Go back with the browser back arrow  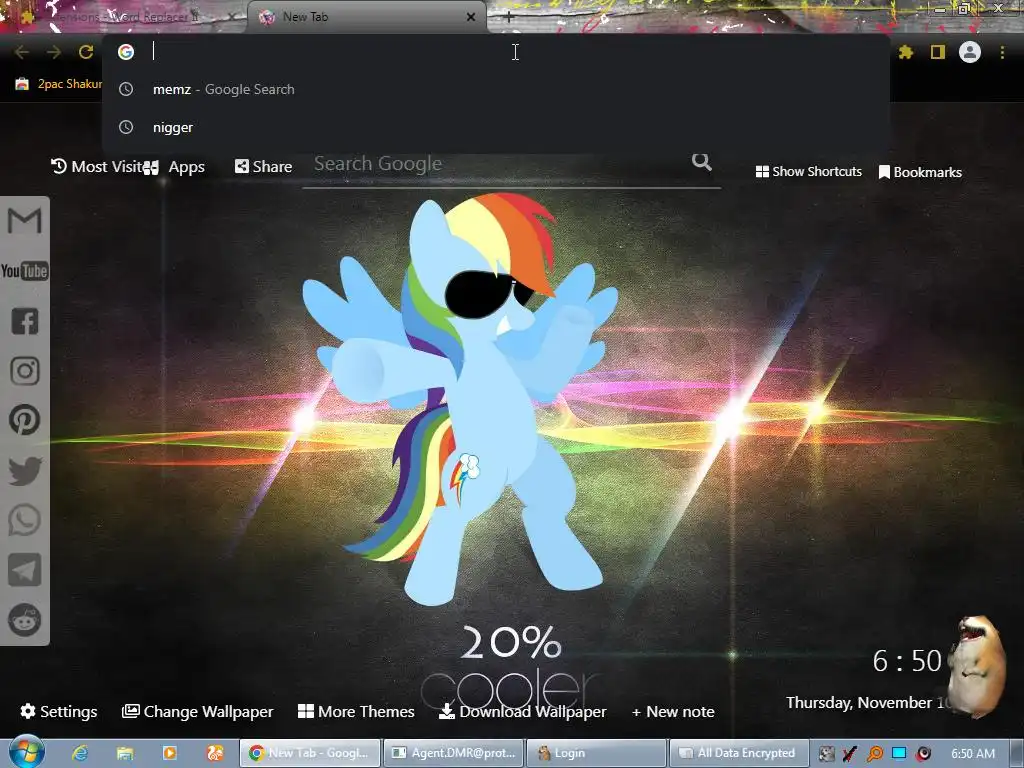pos(22,52)
